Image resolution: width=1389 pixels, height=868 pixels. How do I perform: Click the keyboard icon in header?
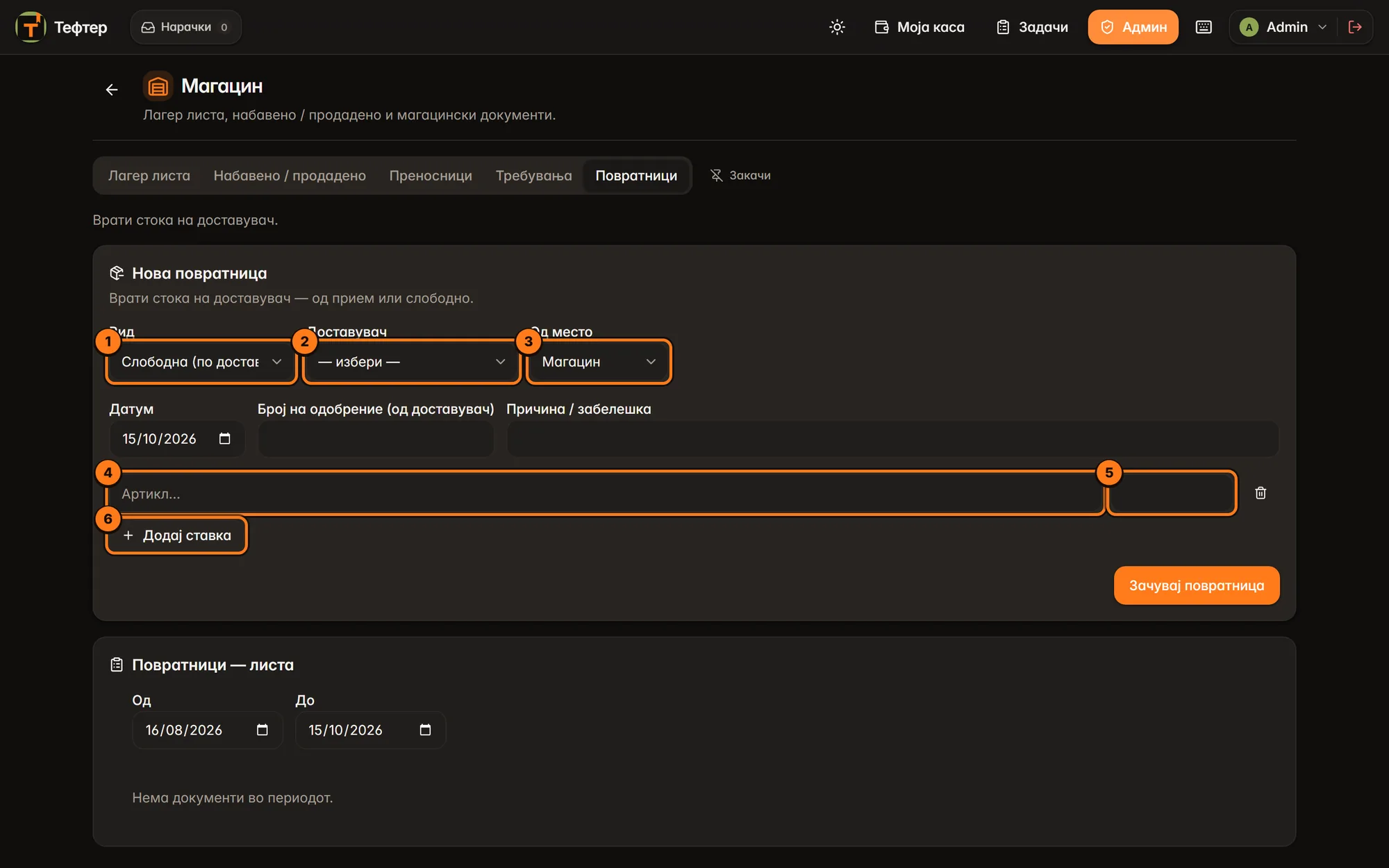point(1204,27)
